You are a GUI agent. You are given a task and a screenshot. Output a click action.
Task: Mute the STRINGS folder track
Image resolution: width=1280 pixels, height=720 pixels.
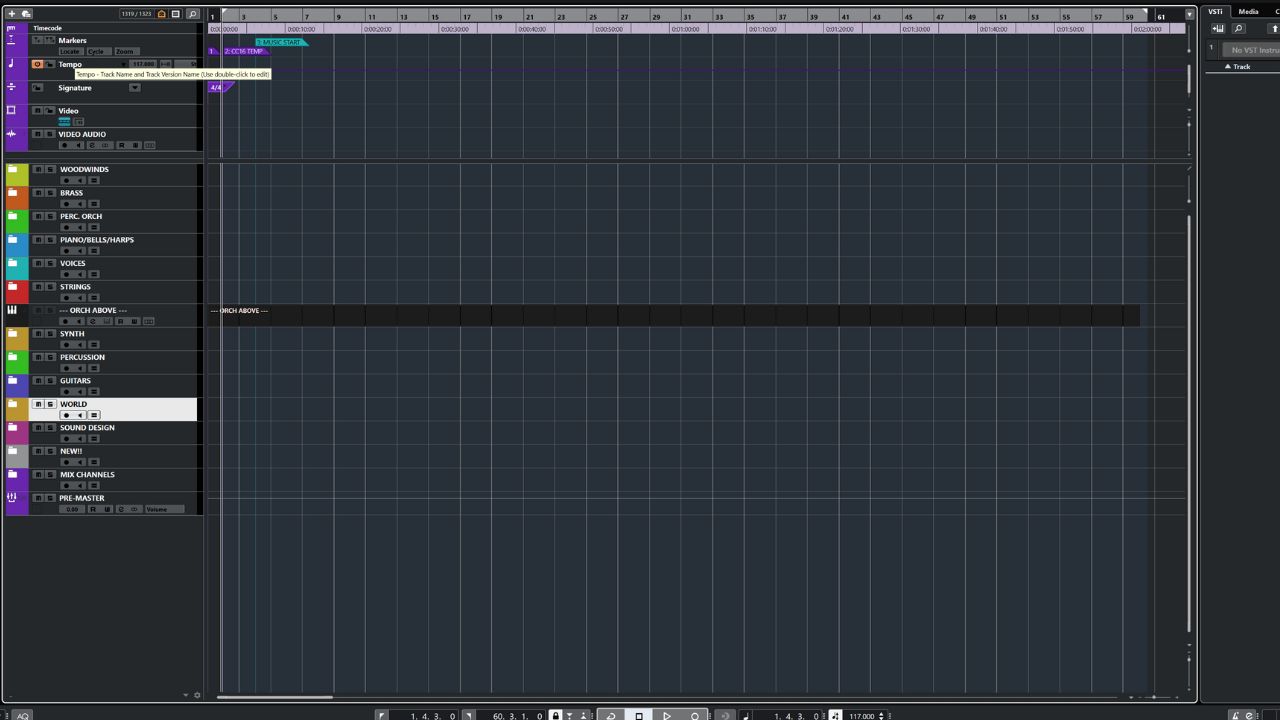pyautogui.click(x=38, y=287)
